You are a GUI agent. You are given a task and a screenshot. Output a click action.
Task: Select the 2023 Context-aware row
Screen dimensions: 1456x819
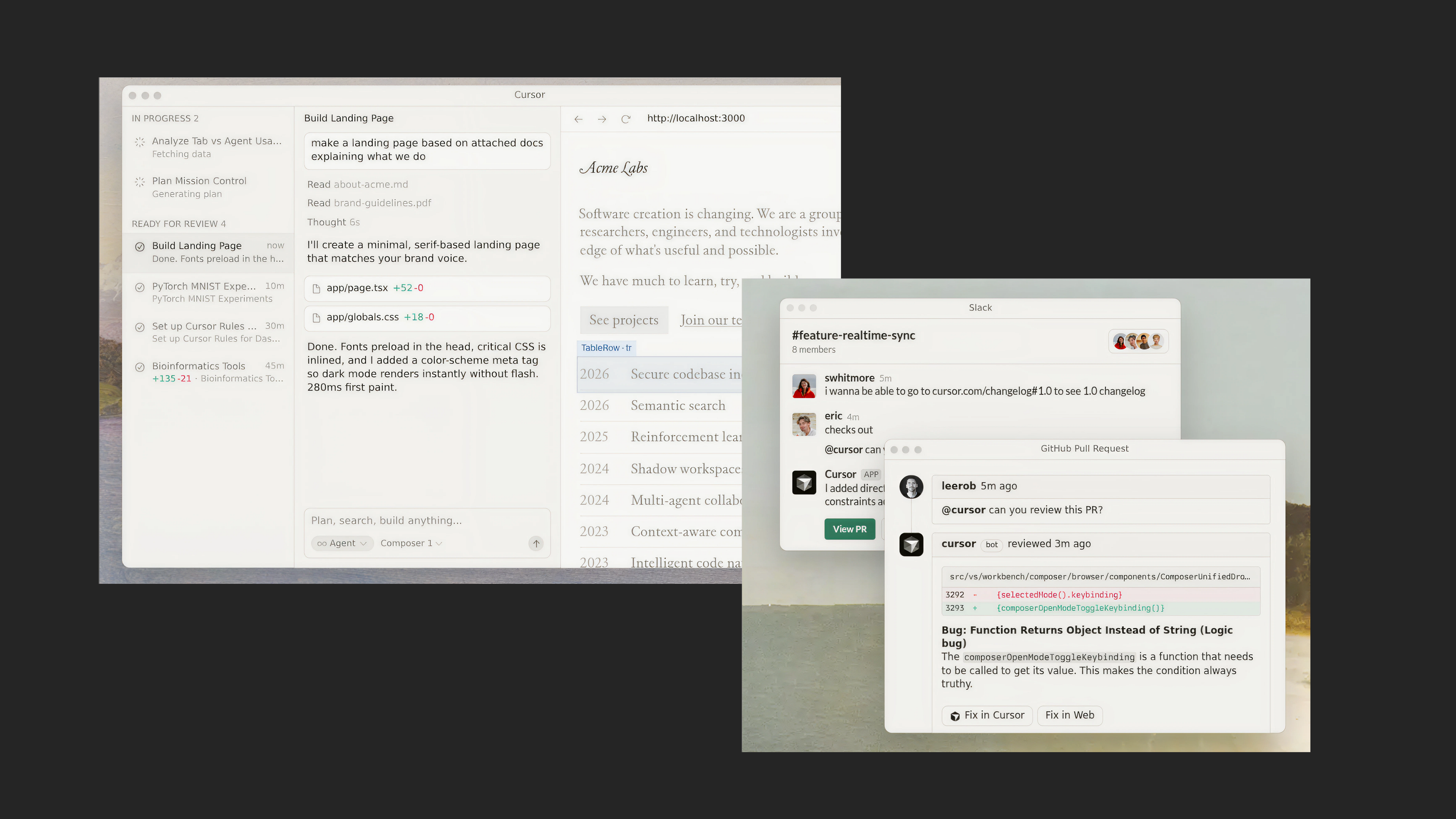point(660,532)
